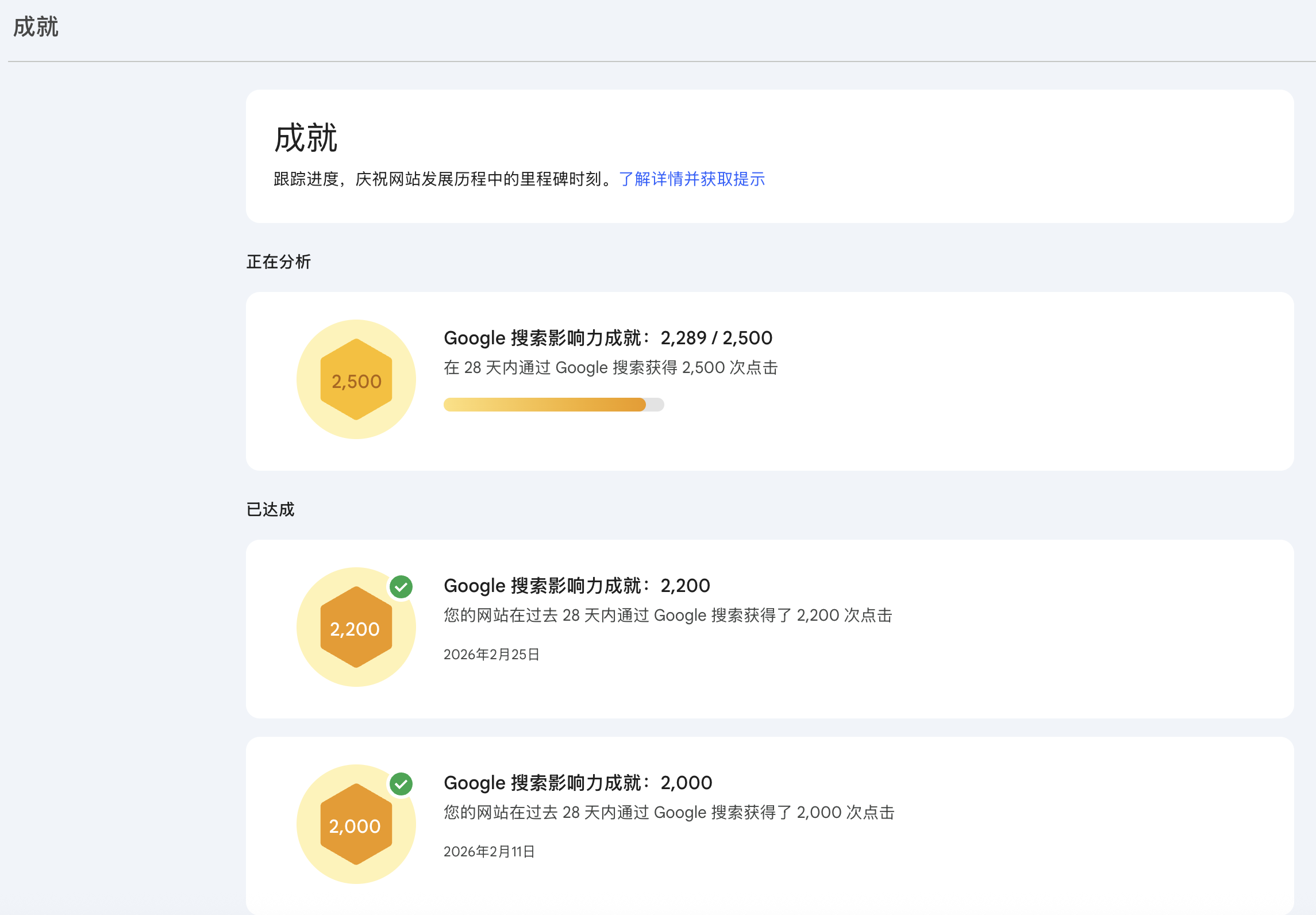Click the 2,200 hexagon badge icon
The width and height of the screenshot is (1316, 915).
(x=356, y=627)
